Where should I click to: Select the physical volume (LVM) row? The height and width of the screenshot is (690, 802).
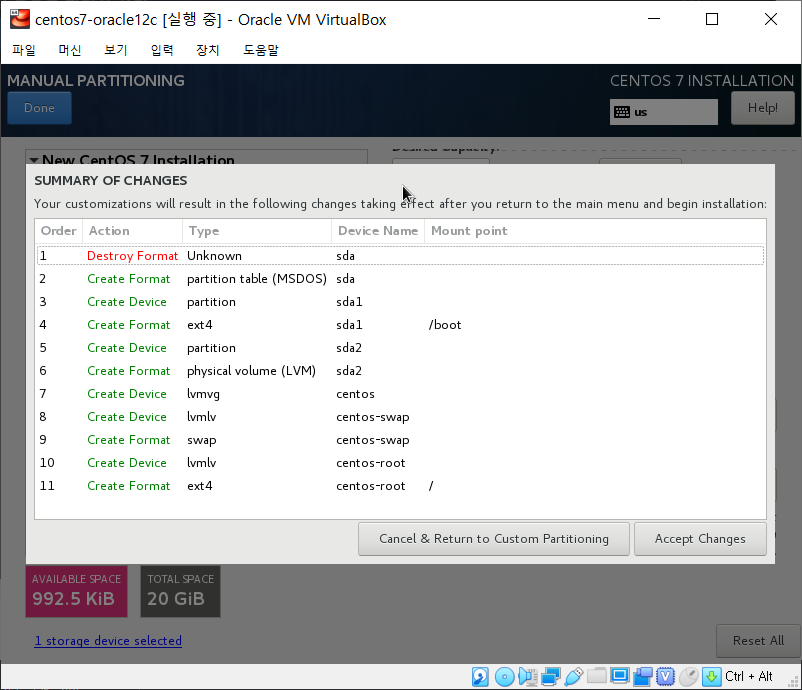(400, 371)
